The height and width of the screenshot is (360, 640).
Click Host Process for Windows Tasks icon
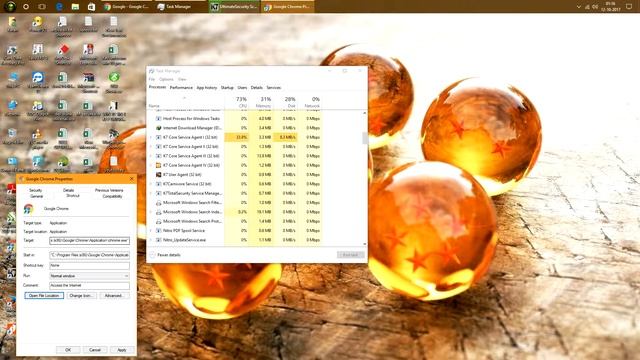(x=158, y=118)
